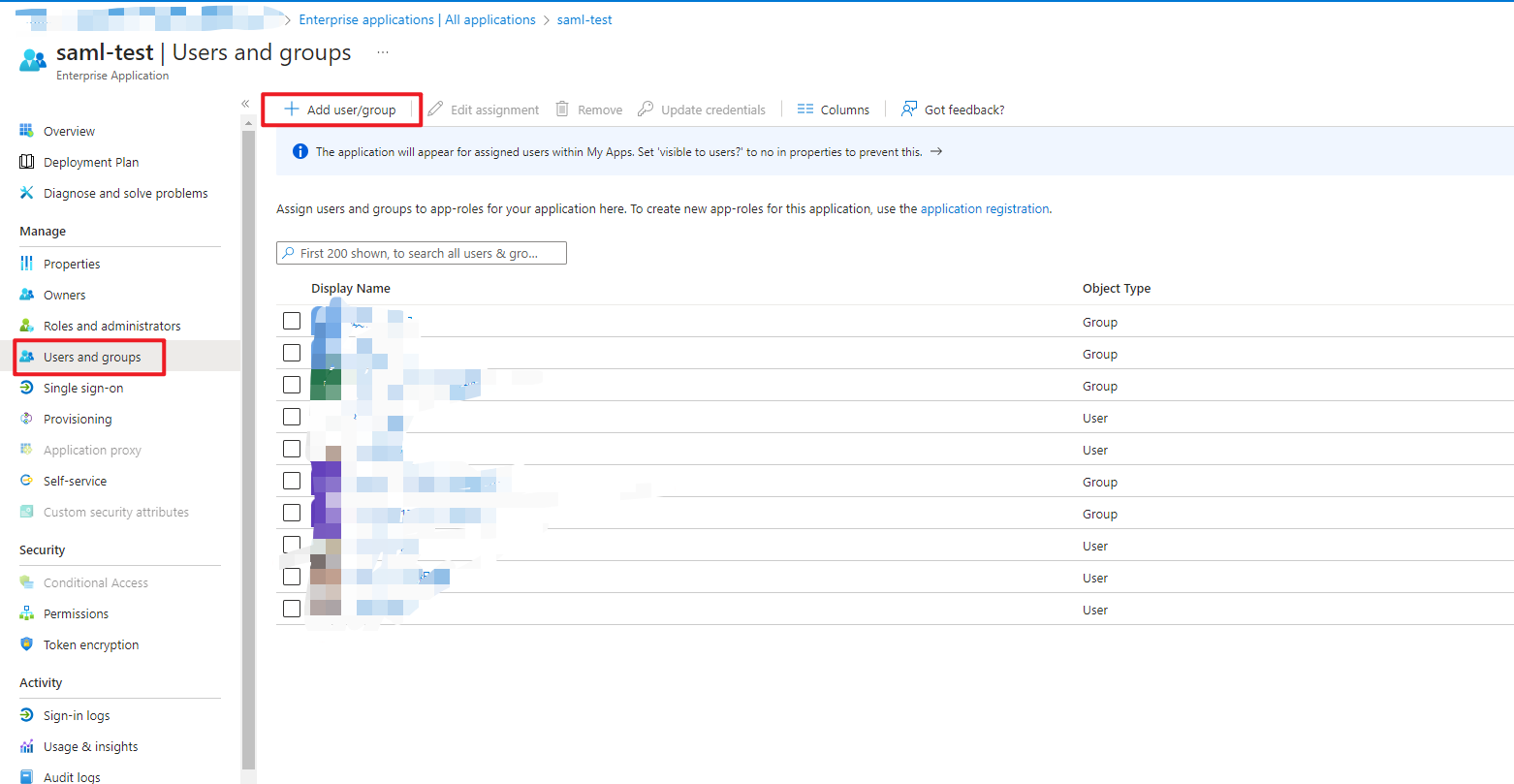Tick the checkbox of the second Group row

(x=292, y=353)
